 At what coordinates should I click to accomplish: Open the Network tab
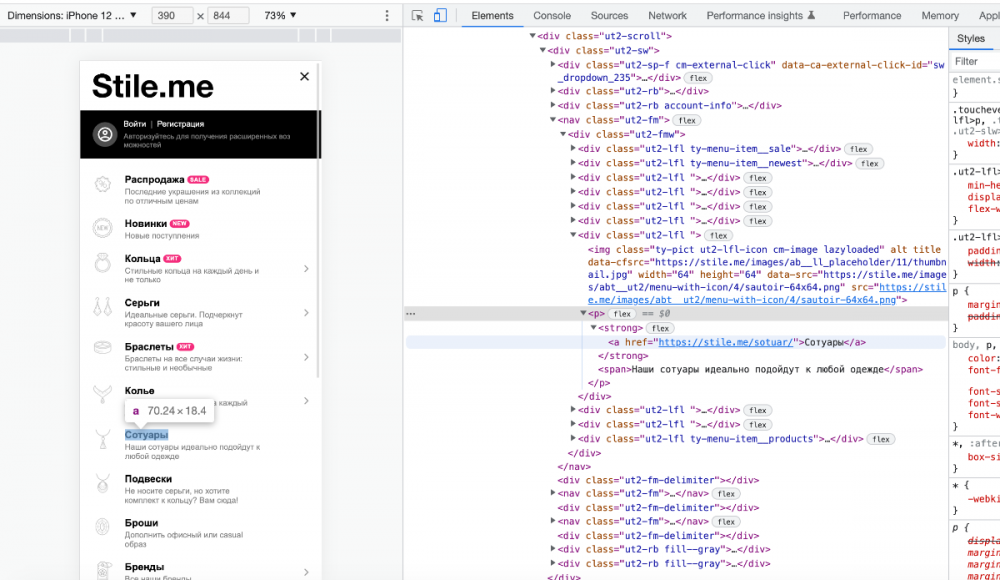pyautogui.click(x=667, y=15)
